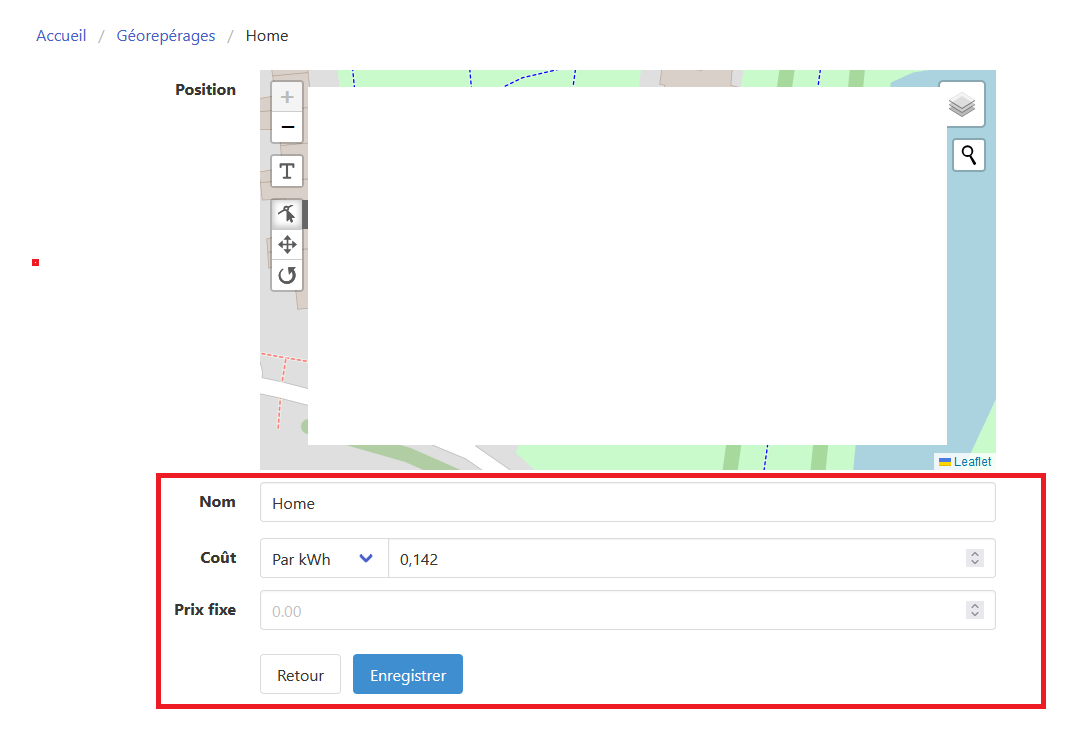
Task: Zoom in on the map
Action: 287,97
